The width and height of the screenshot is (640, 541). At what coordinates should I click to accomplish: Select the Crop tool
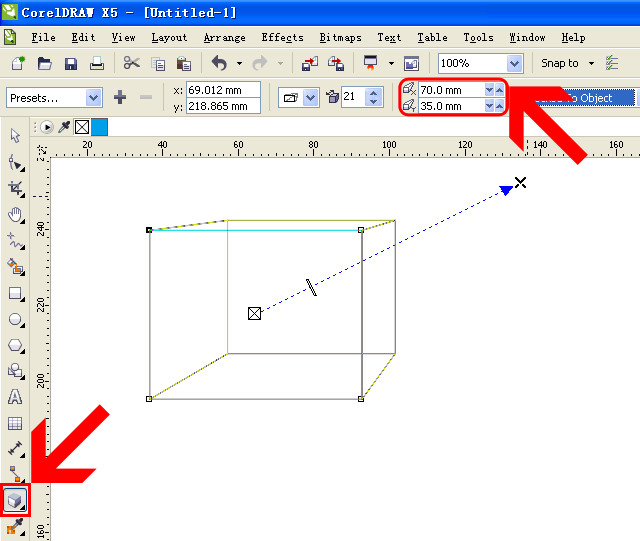coord(16,189)
